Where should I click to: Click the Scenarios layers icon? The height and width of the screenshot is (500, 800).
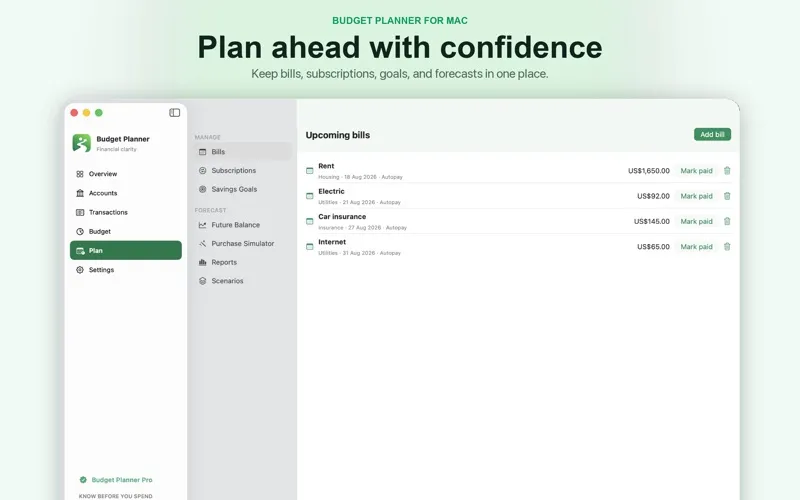coord(203,281)
